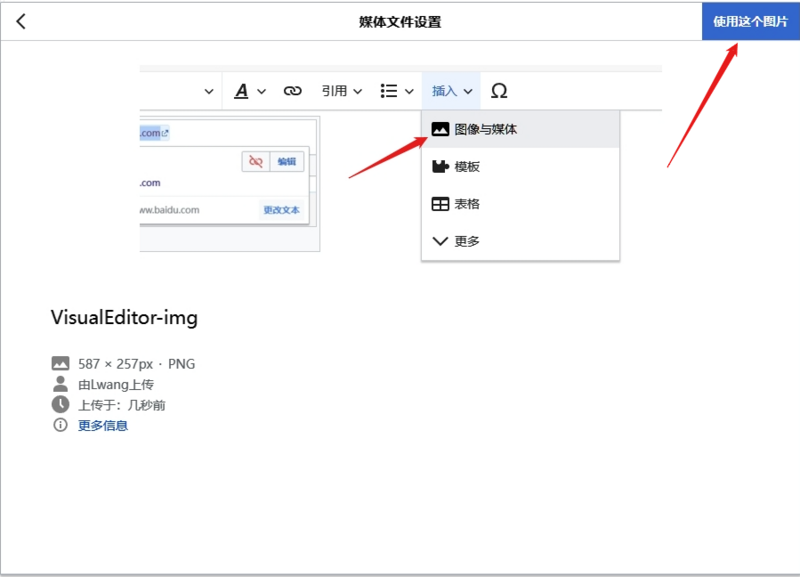The image size is (800, 577).
Task: Click the link chain icon in the toolbar
Action: coord(293,90)
